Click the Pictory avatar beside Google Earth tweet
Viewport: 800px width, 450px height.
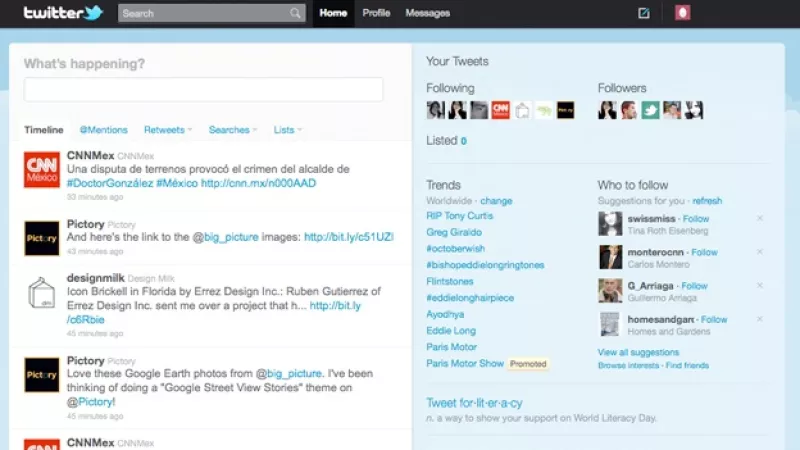click(42, 375)
